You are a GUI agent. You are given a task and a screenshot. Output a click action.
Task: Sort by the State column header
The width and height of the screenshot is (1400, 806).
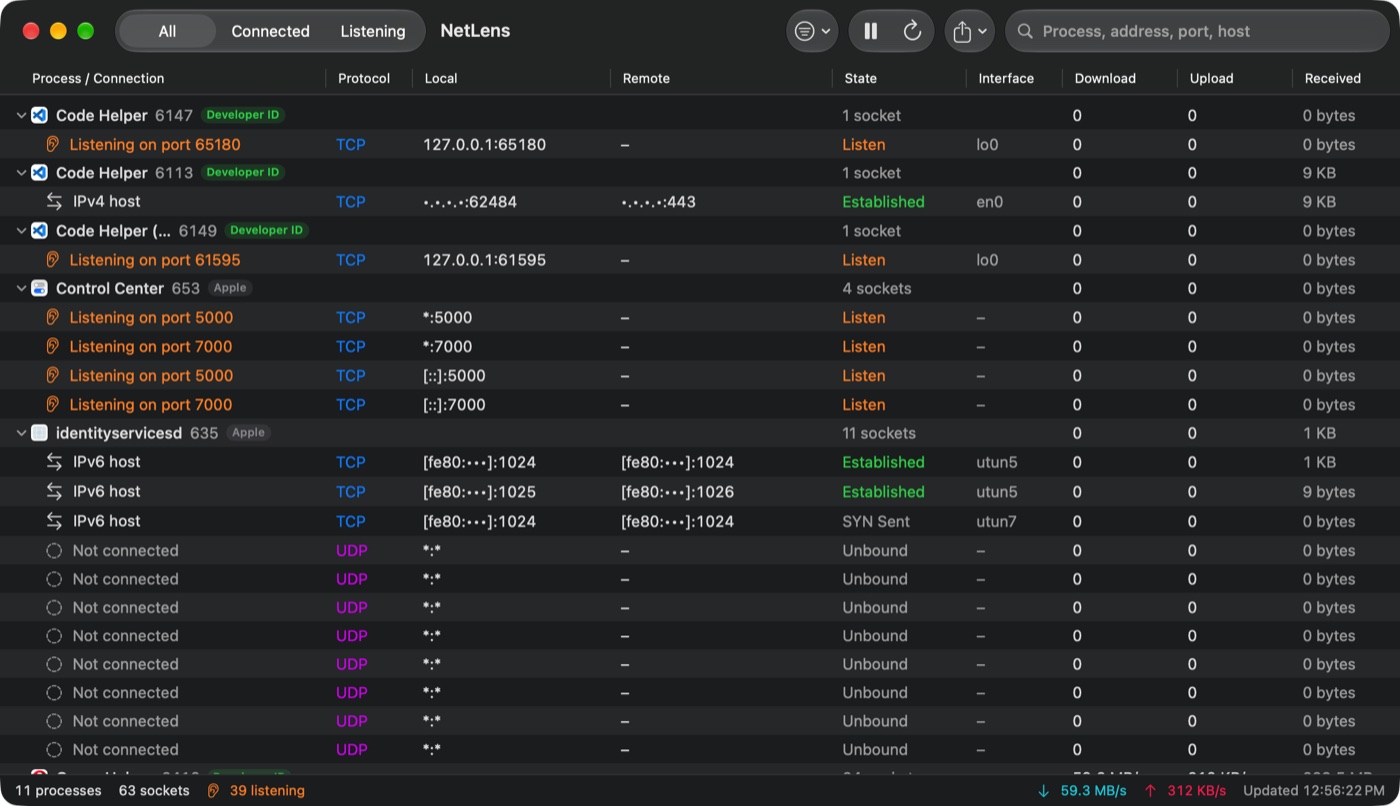[860, 78]
